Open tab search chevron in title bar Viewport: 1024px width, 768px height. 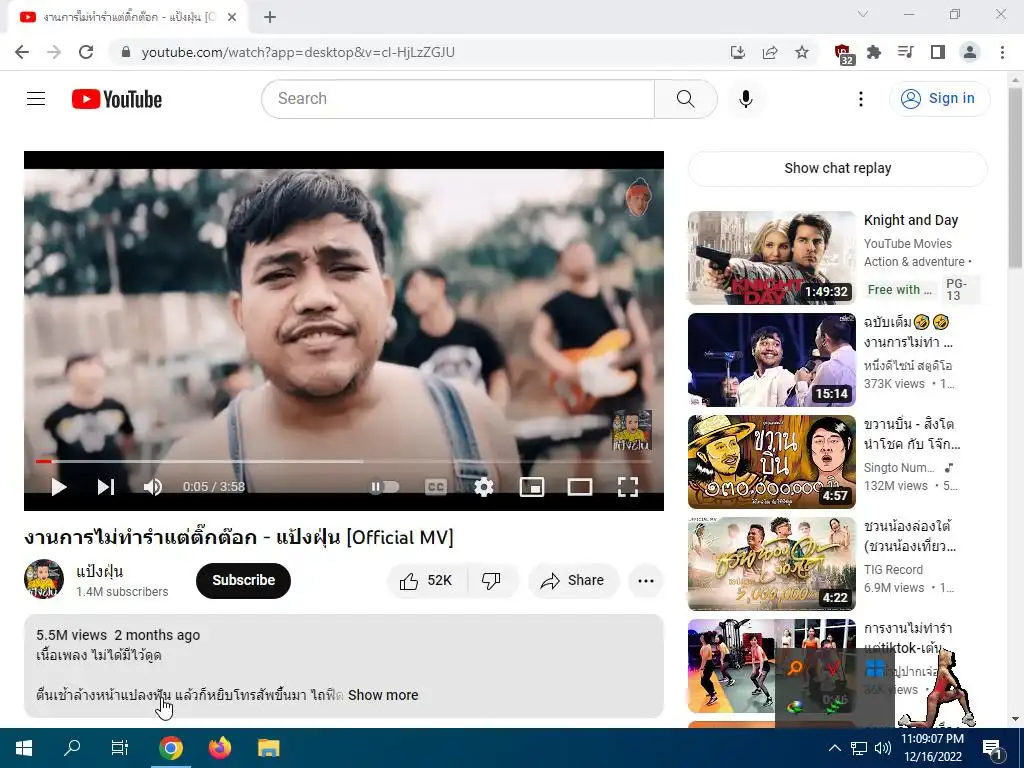pos(863,14)
